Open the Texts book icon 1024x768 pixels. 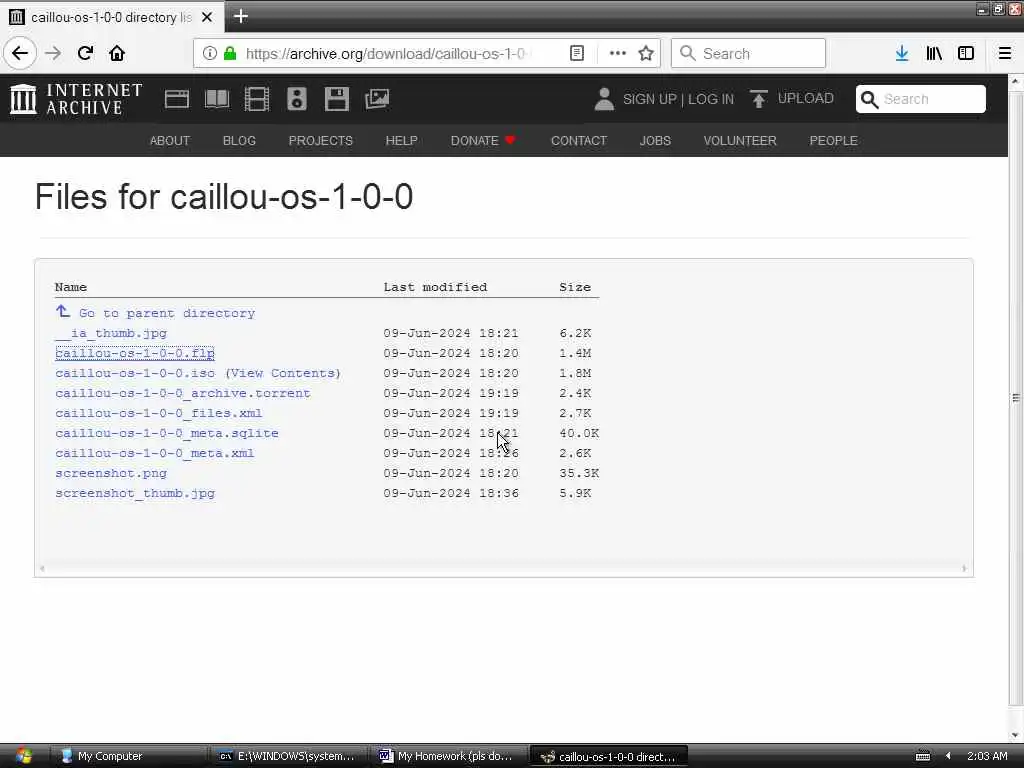coord(217,99)
